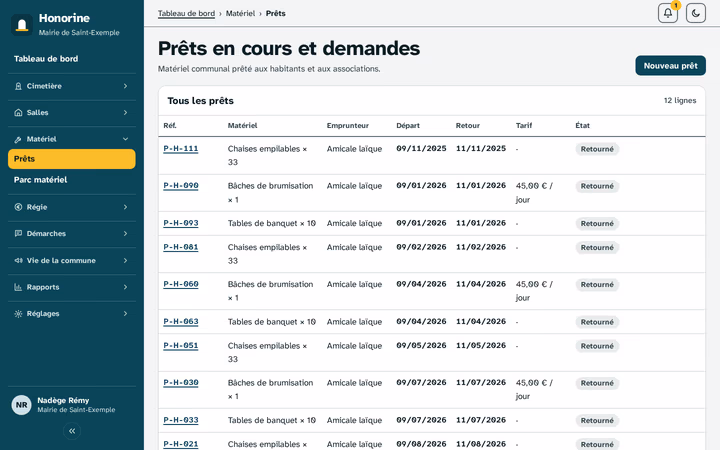Expand the Rapports menu chevron
This screenshot has width=720, height=450.
click(x=125, y=287)
